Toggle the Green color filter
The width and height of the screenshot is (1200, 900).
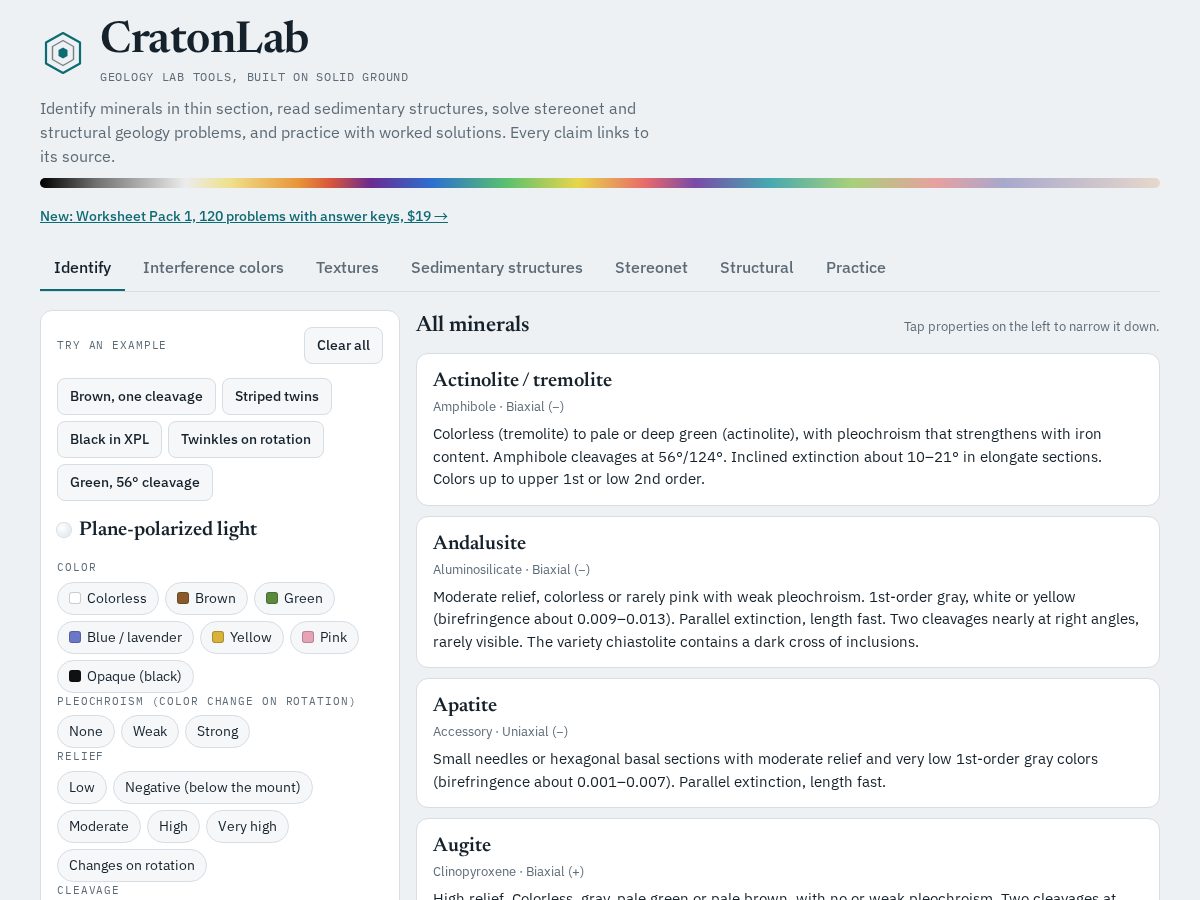(294, 598)
